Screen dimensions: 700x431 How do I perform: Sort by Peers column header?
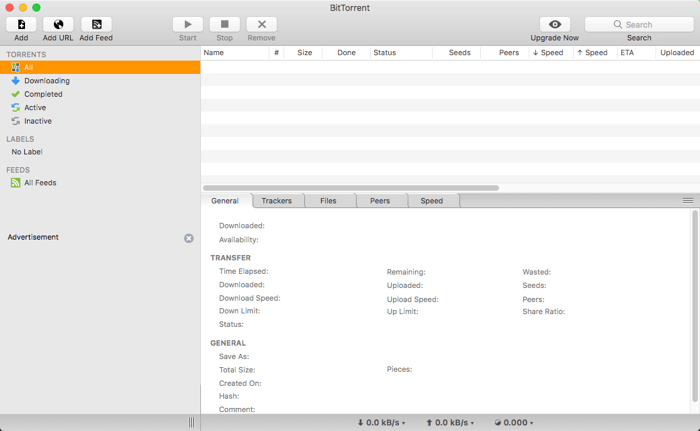tap(505, 53)
